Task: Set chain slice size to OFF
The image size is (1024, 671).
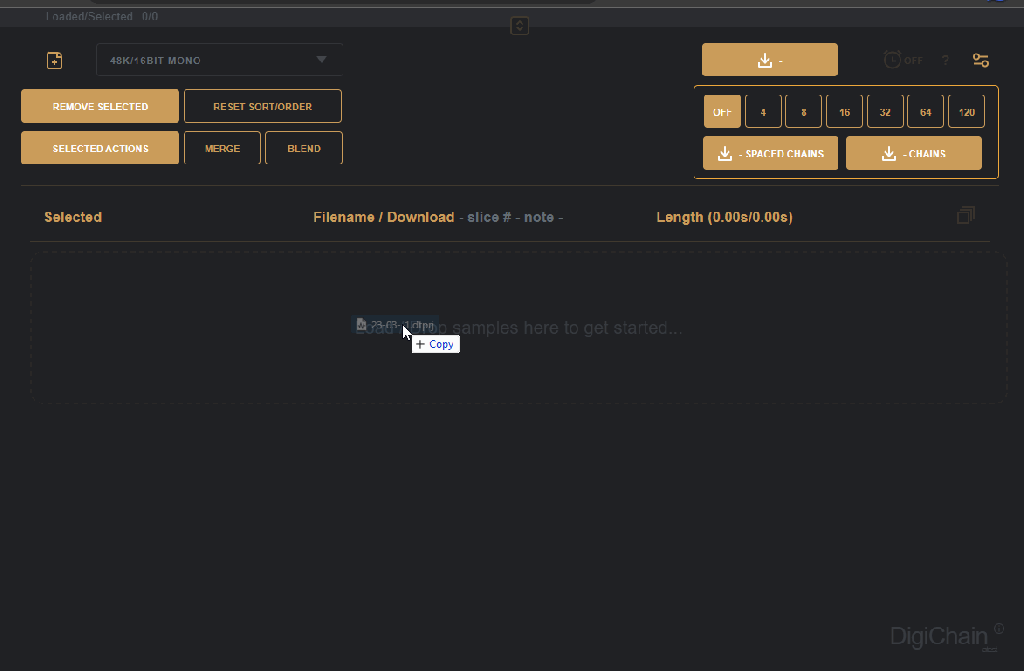Action: 722,112
